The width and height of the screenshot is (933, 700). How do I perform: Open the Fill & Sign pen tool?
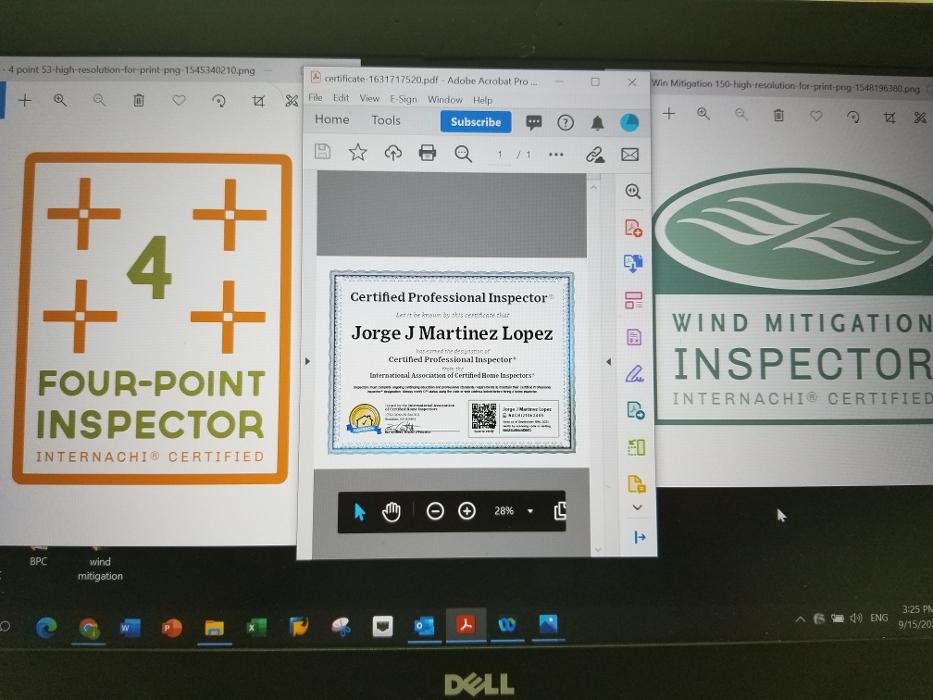coord(634,374)
